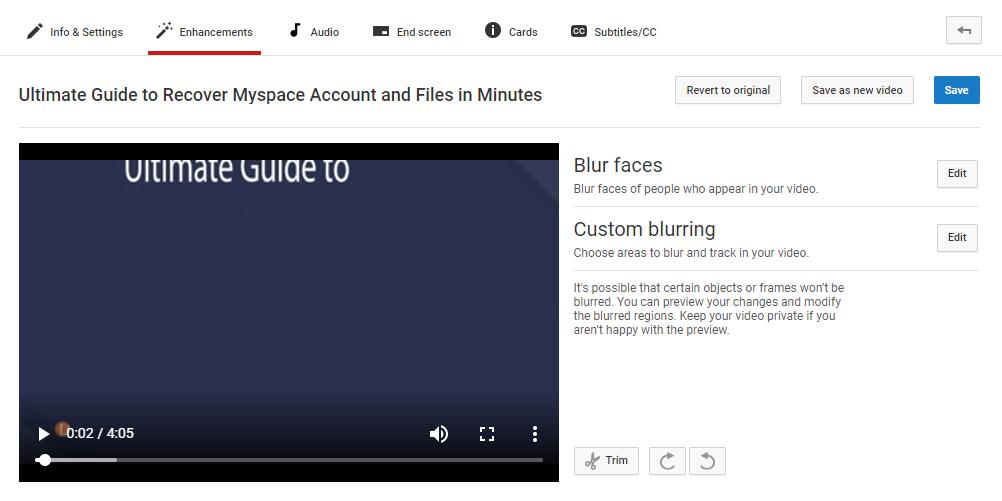Click the 0:02 / 4:05 time display
The image size is (1002, 501).
click(x=100, y=433)
